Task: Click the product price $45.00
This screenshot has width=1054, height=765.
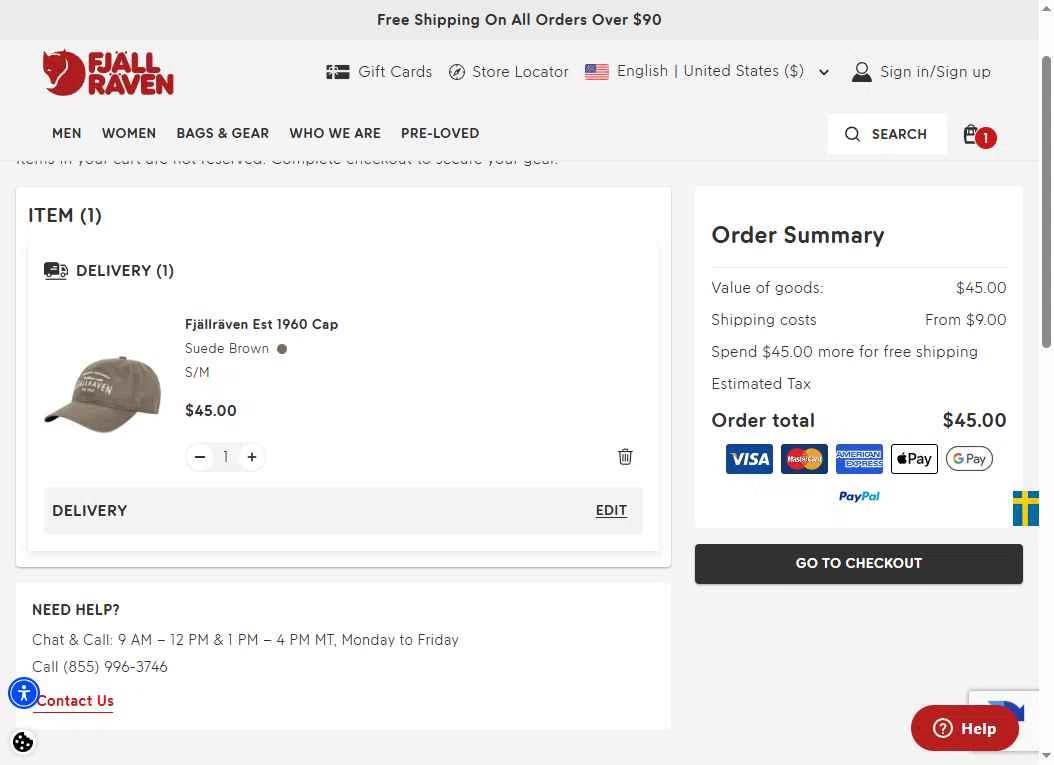Action: (210, 411)
